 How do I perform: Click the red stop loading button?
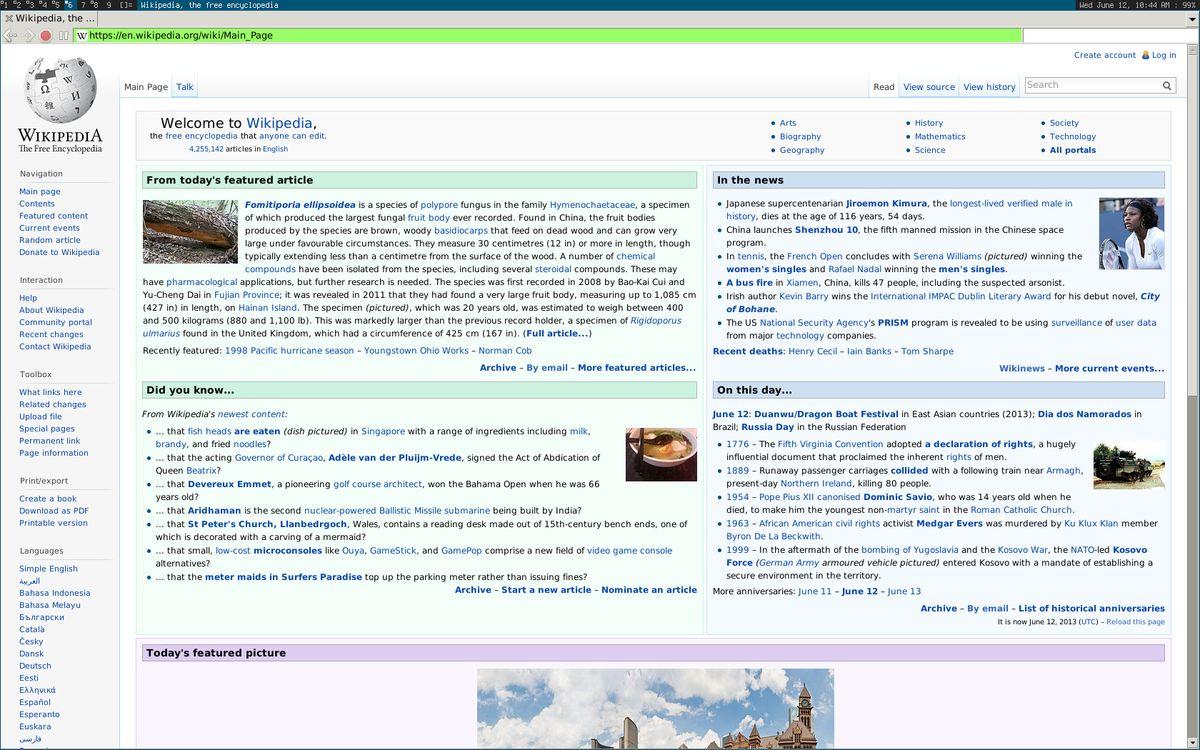pos(45,36)
